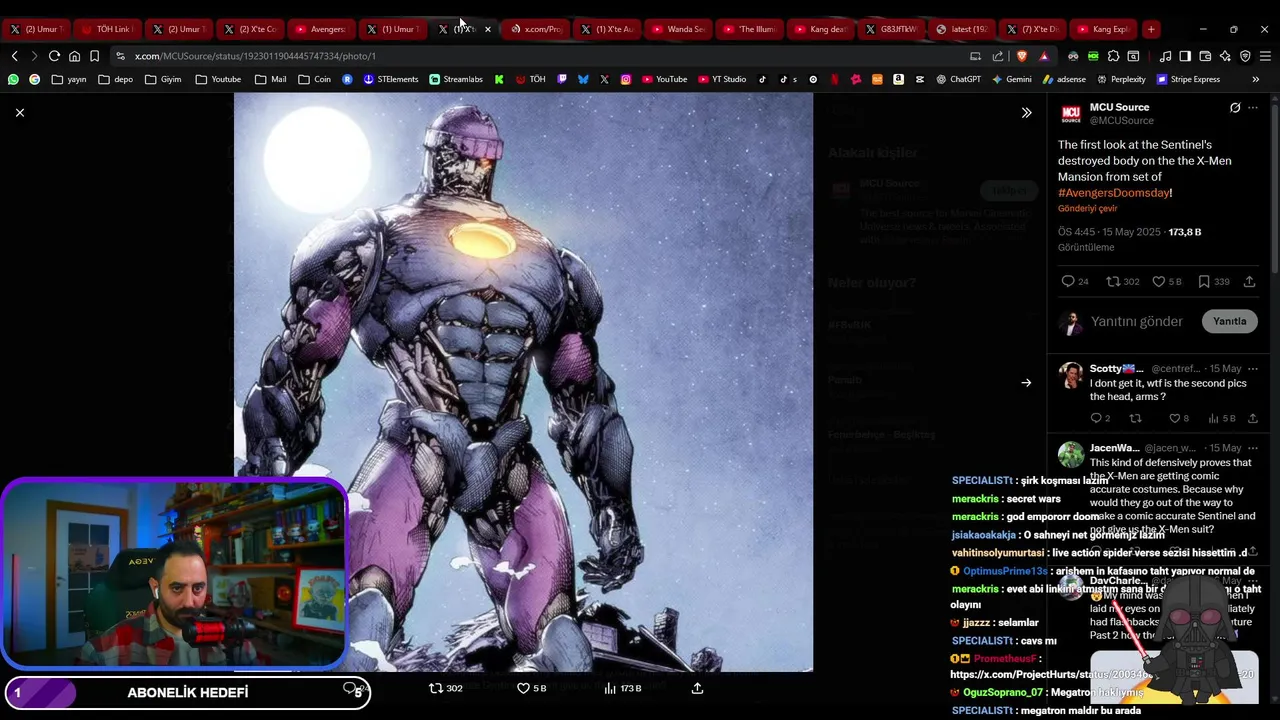Open the Giyim bookmarks folder
This screenshot has height=720, width=1280.
click(x=163, y=79)
